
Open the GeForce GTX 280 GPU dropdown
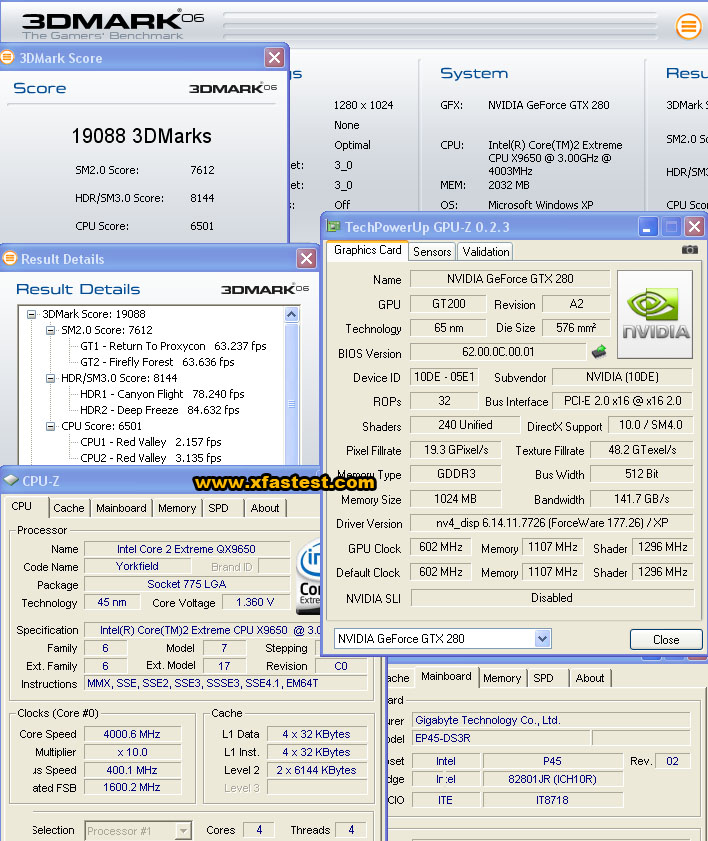(542, 638)
